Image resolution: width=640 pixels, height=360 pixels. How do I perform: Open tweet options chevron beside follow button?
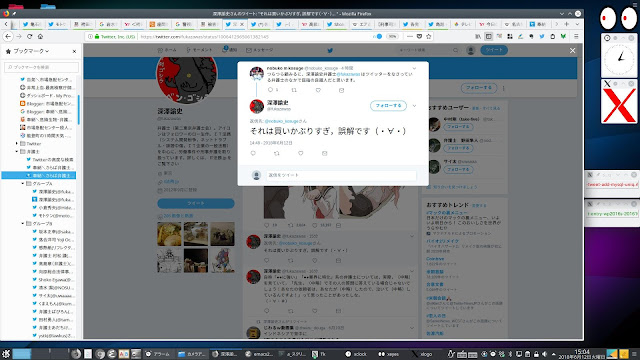tap(414, 105)
